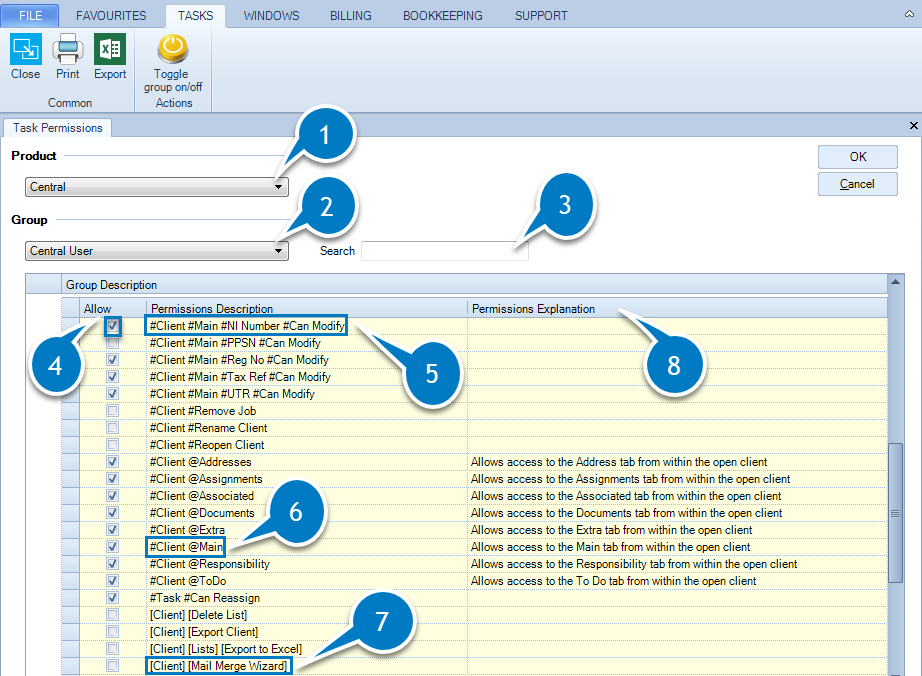
Task: Click 'Allows access to the To Do tab' explanation
Action: coord(613,581)
